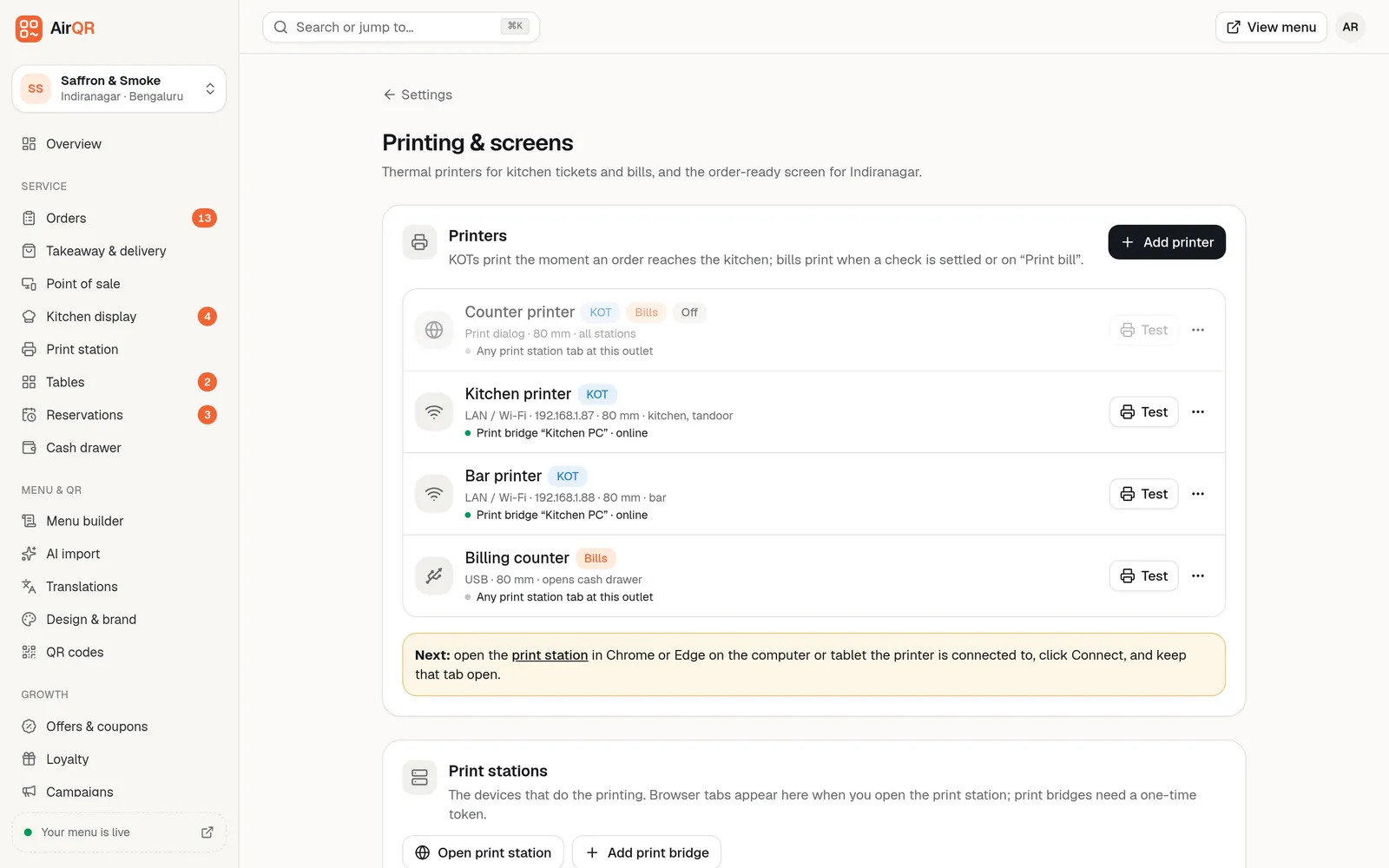The image size is (1389, 868).
Task: Open the outlet switcher chevron for Saffron & Smoke
Action: click(x=210, y=89)
